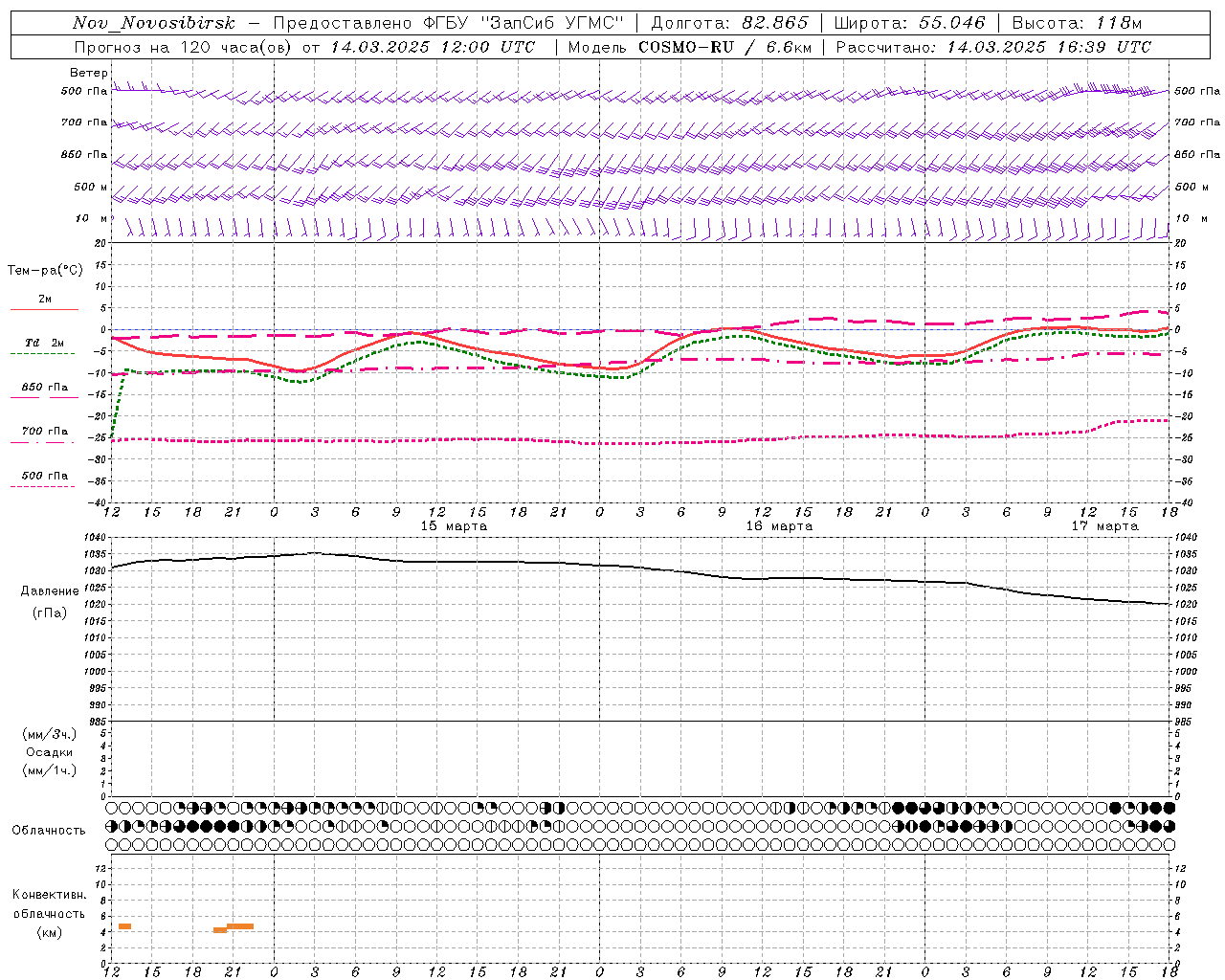Click the 15 марта date label
Screen dimensions: 1225x980
coord(454,526)
